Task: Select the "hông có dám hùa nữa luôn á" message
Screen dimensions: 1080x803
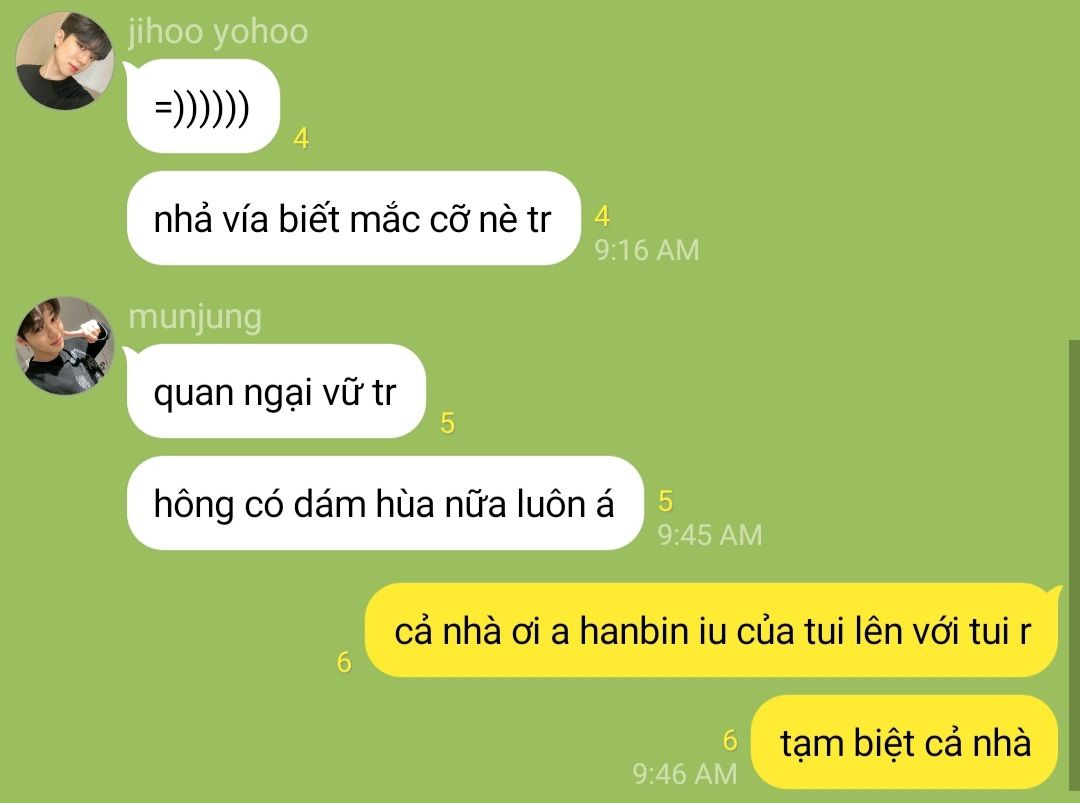Action: (x=385, y=503)
